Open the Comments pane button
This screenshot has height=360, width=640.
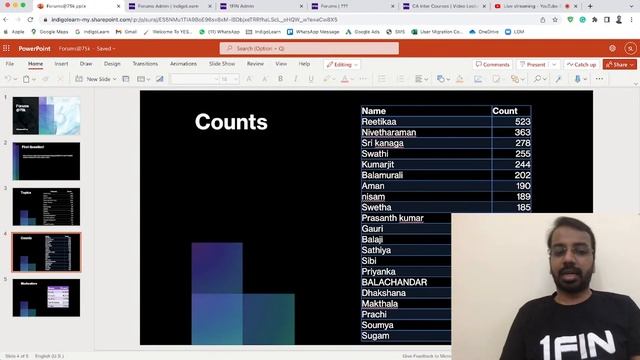[493, 64]
